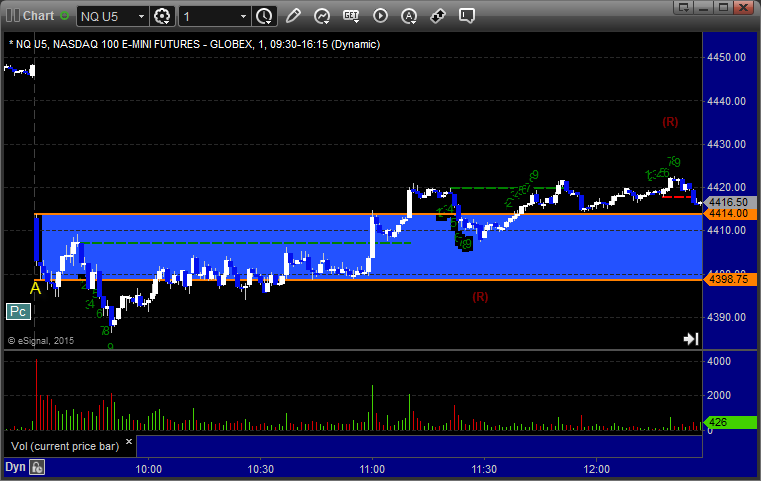Click the 4398.75 orange price label
The height and width of the screenshot is (481, 761).
[729, 279]
